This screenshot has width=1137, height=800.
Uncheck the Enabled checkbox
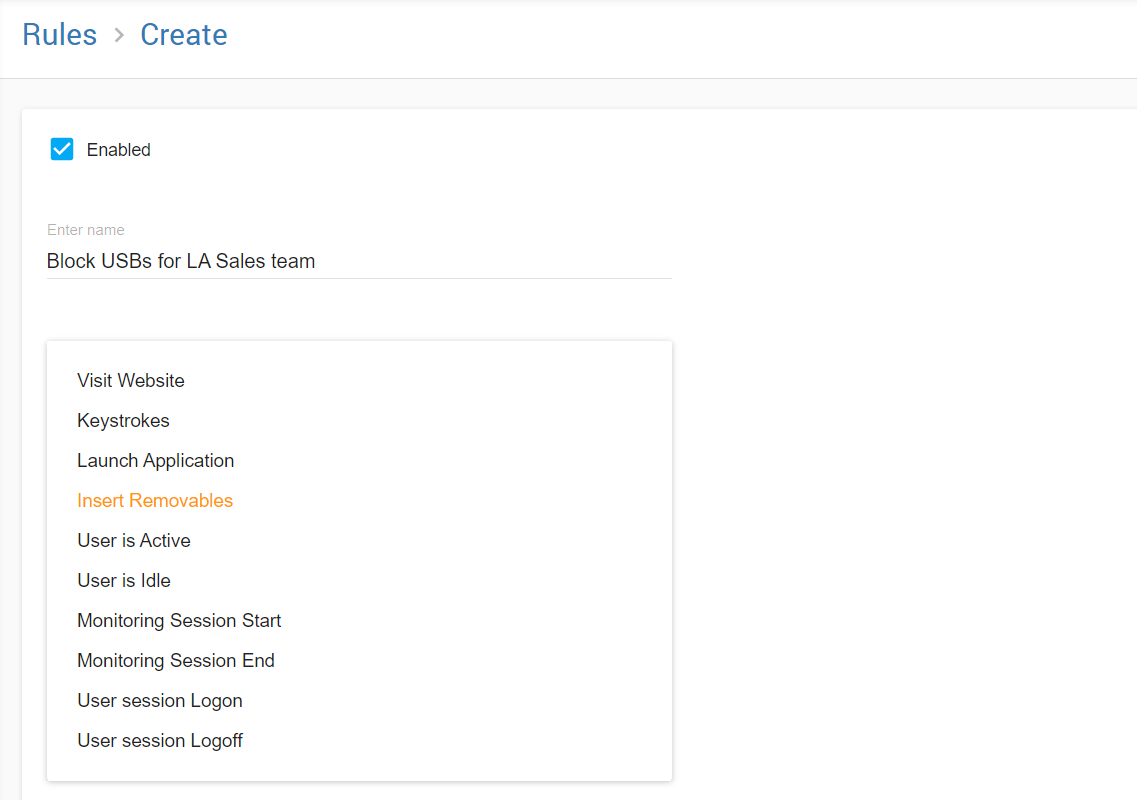pos(62,150)
